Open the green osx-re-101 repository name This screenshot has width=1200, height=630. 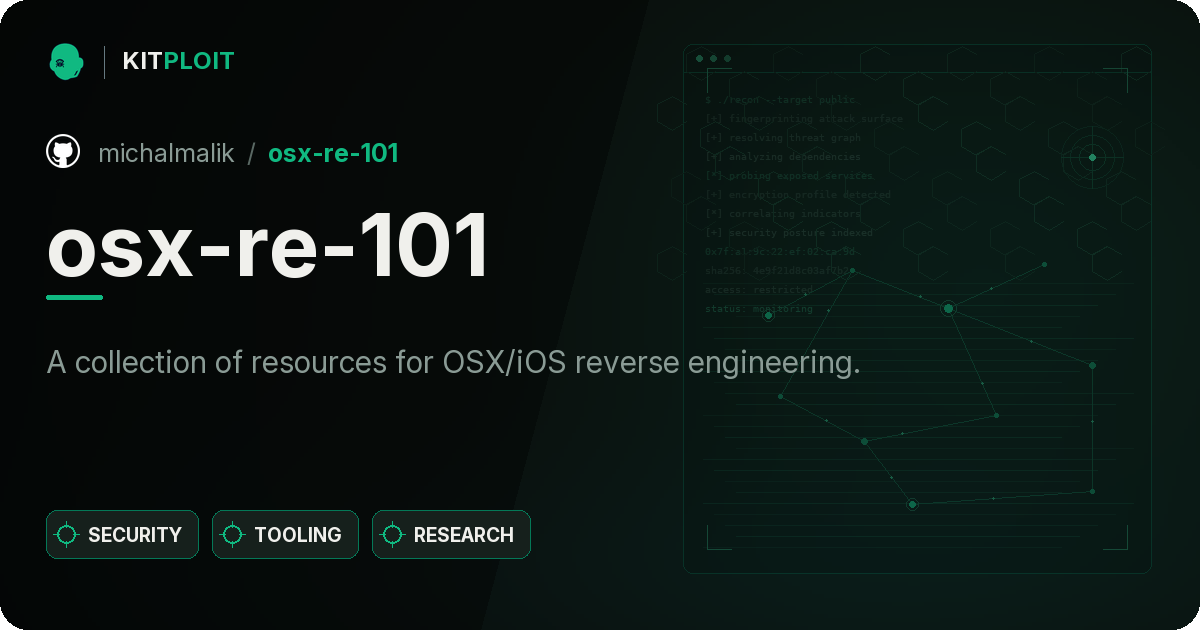click(333, 153)
